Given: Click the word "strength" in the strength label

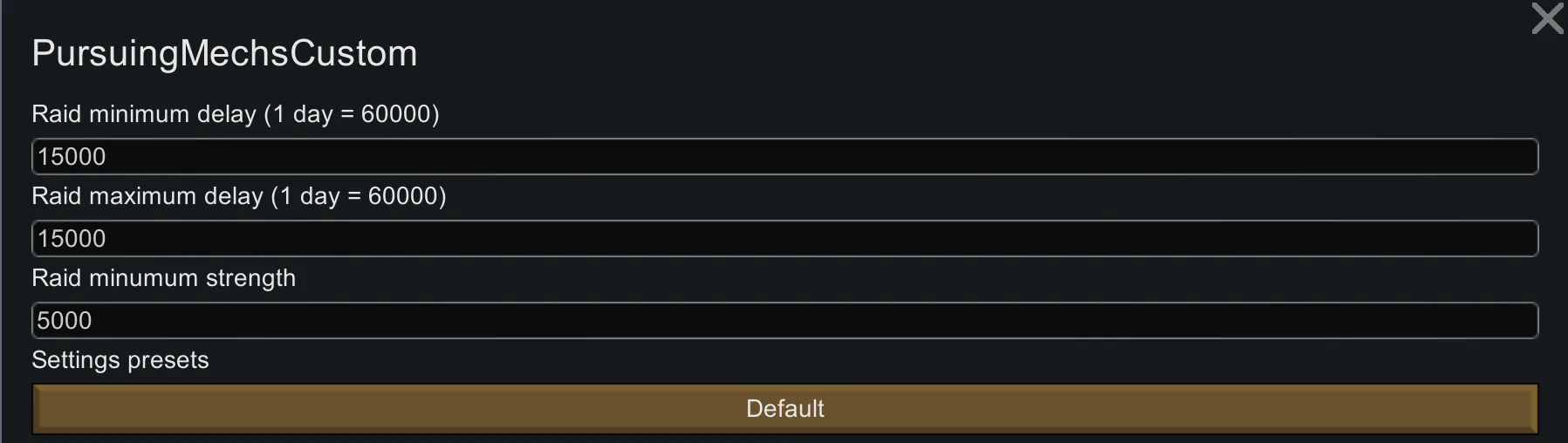Looking at the screenshot, I should (250, 278).
